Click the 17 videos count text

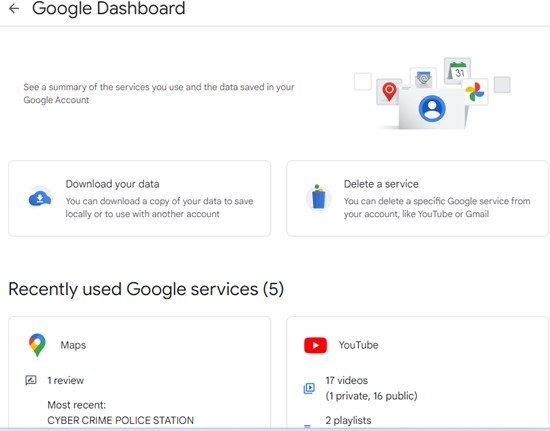[347, 381]
